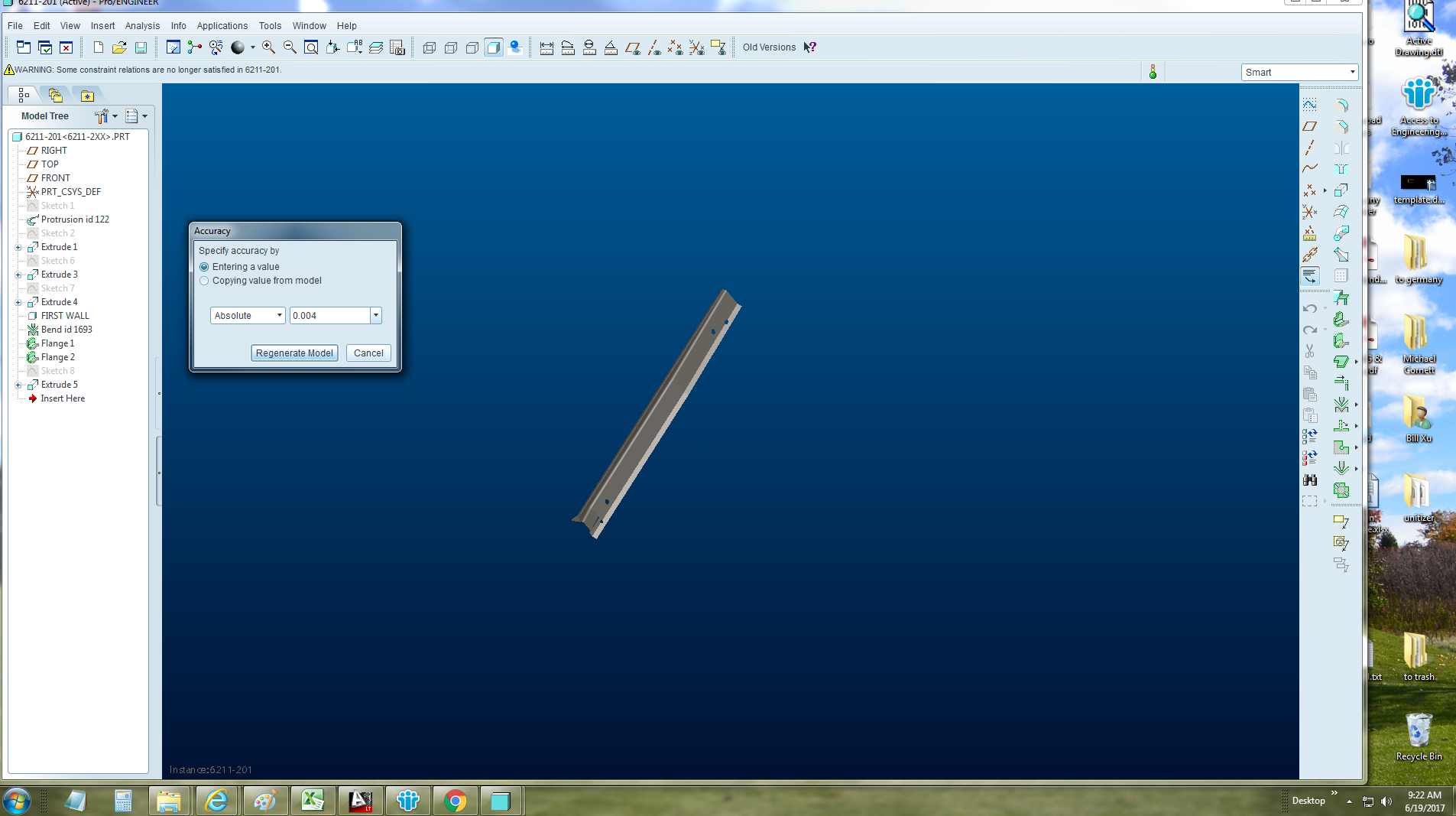Viewport: 1456px width, 816px height.
Task: Click the 0.004 accuracy value input field
Action: [329, 315]
